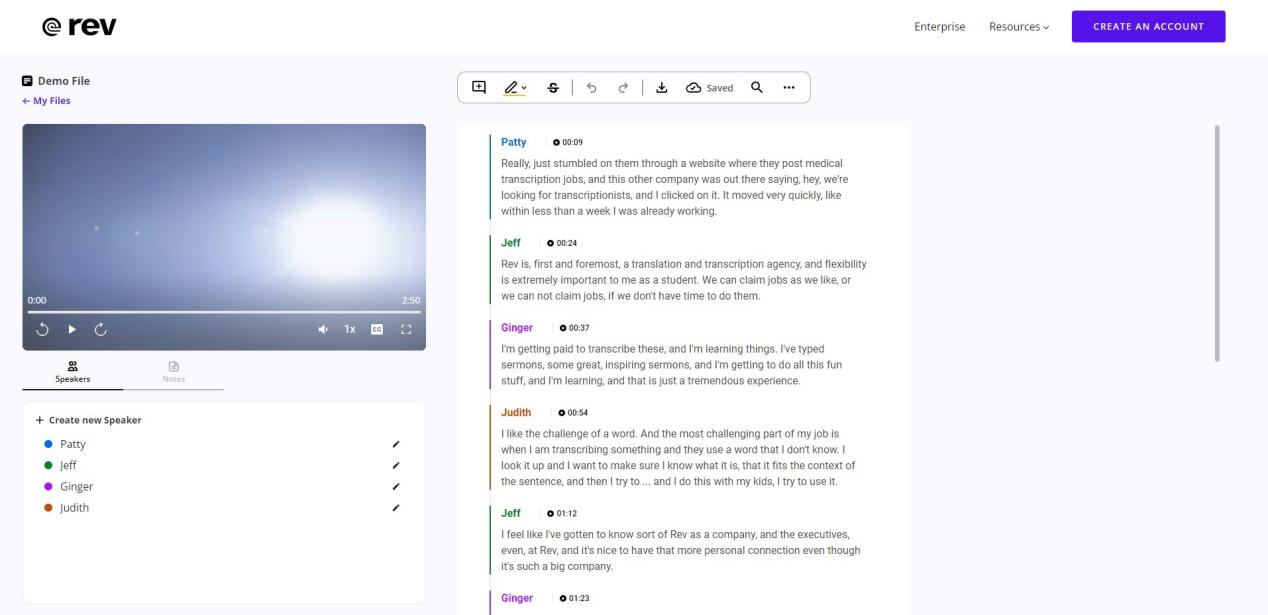
Task: Jump to Jeff's 00:24 timestamp
Action: pyautogui.click(x=562, y=243)
